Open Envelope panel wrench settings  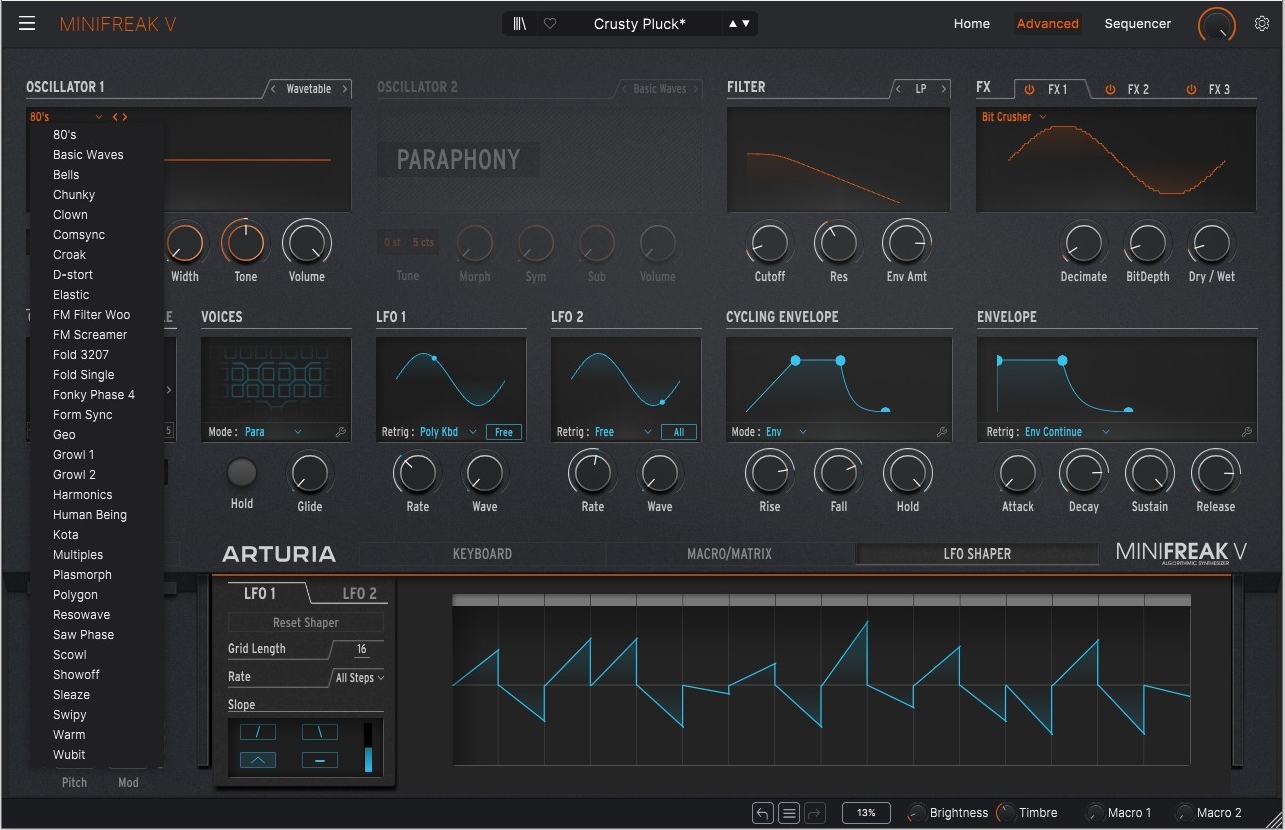tap(1246, 432)
